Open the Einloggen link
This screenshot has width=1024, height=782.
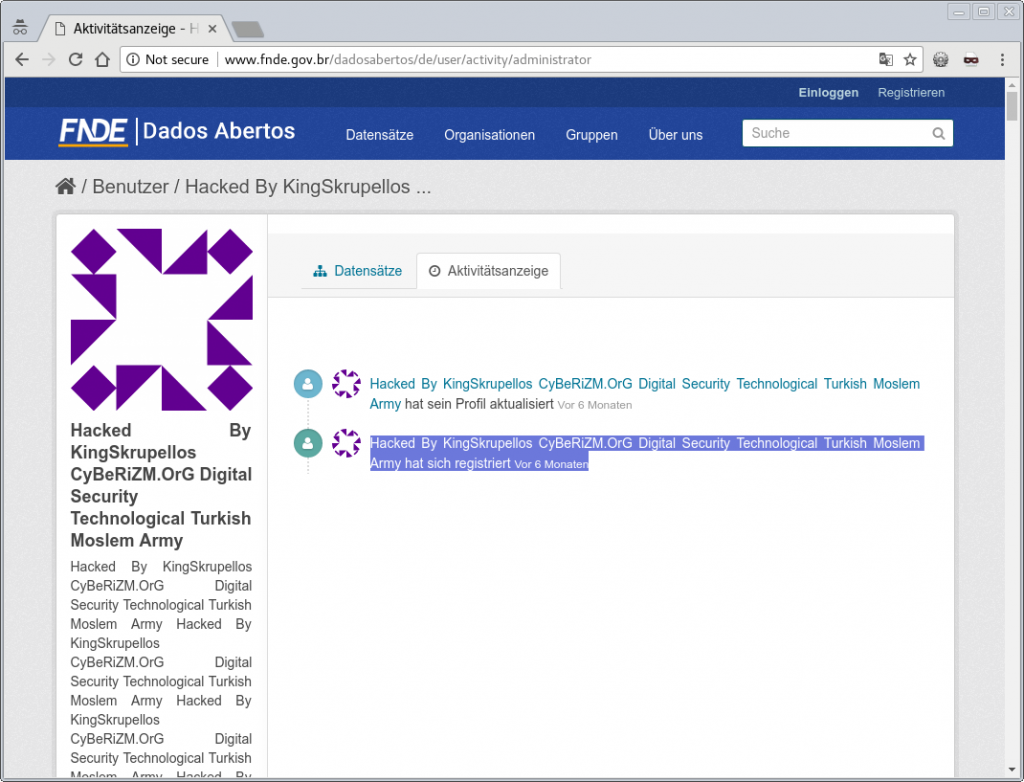(828, 93)
